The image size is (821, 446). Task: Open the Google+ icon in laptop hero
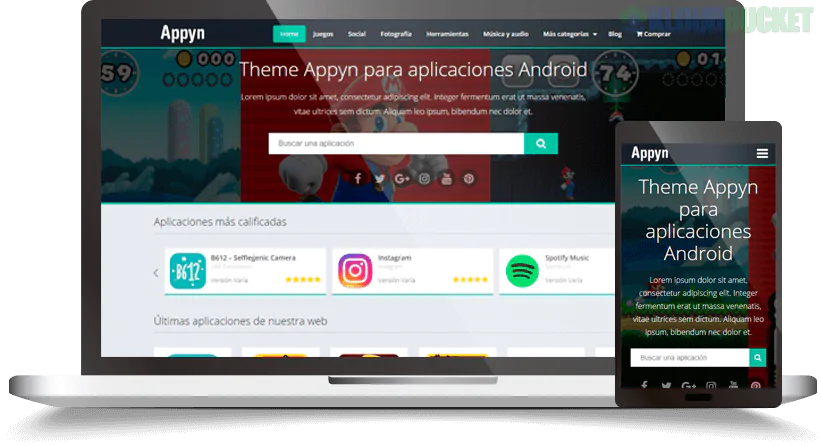point(402,179)
